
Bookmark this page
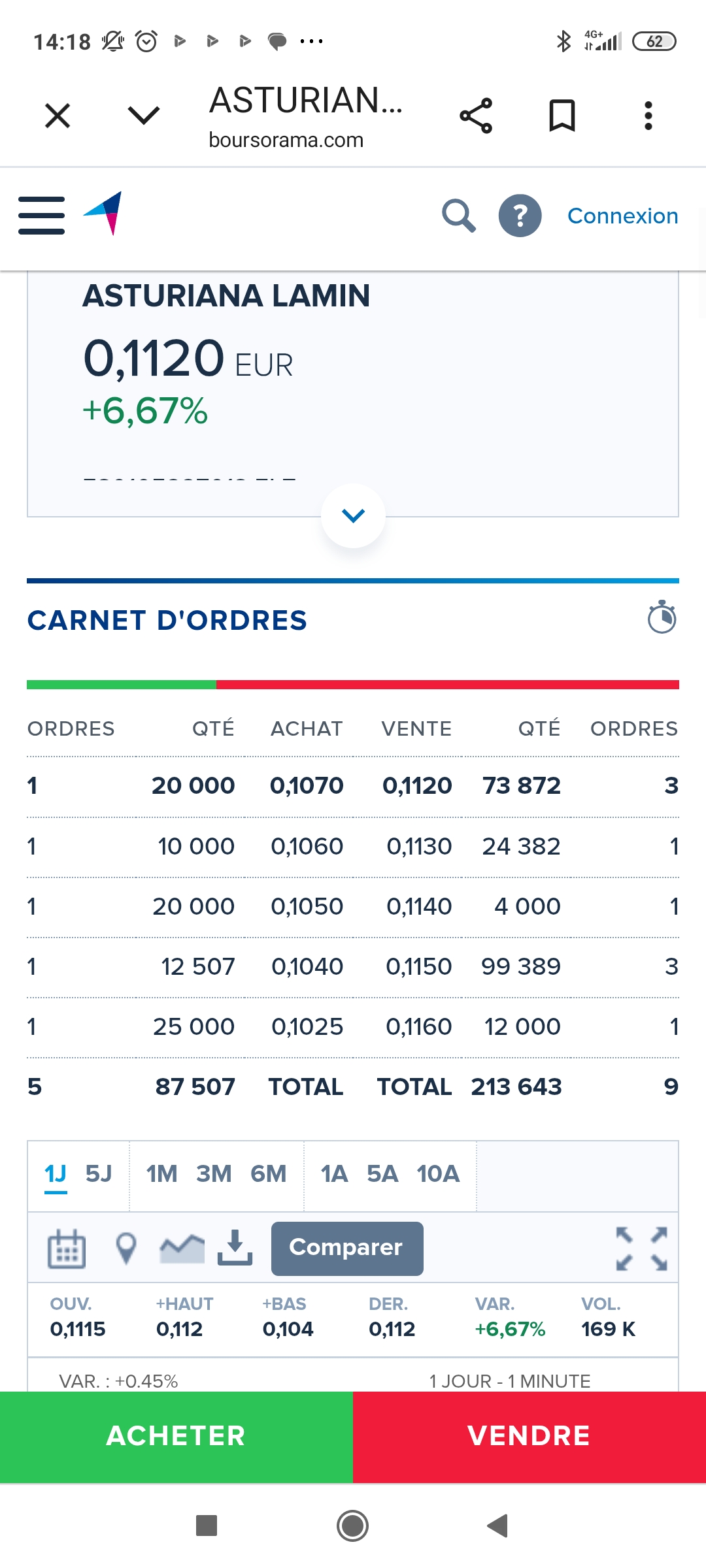coord(562,116)
